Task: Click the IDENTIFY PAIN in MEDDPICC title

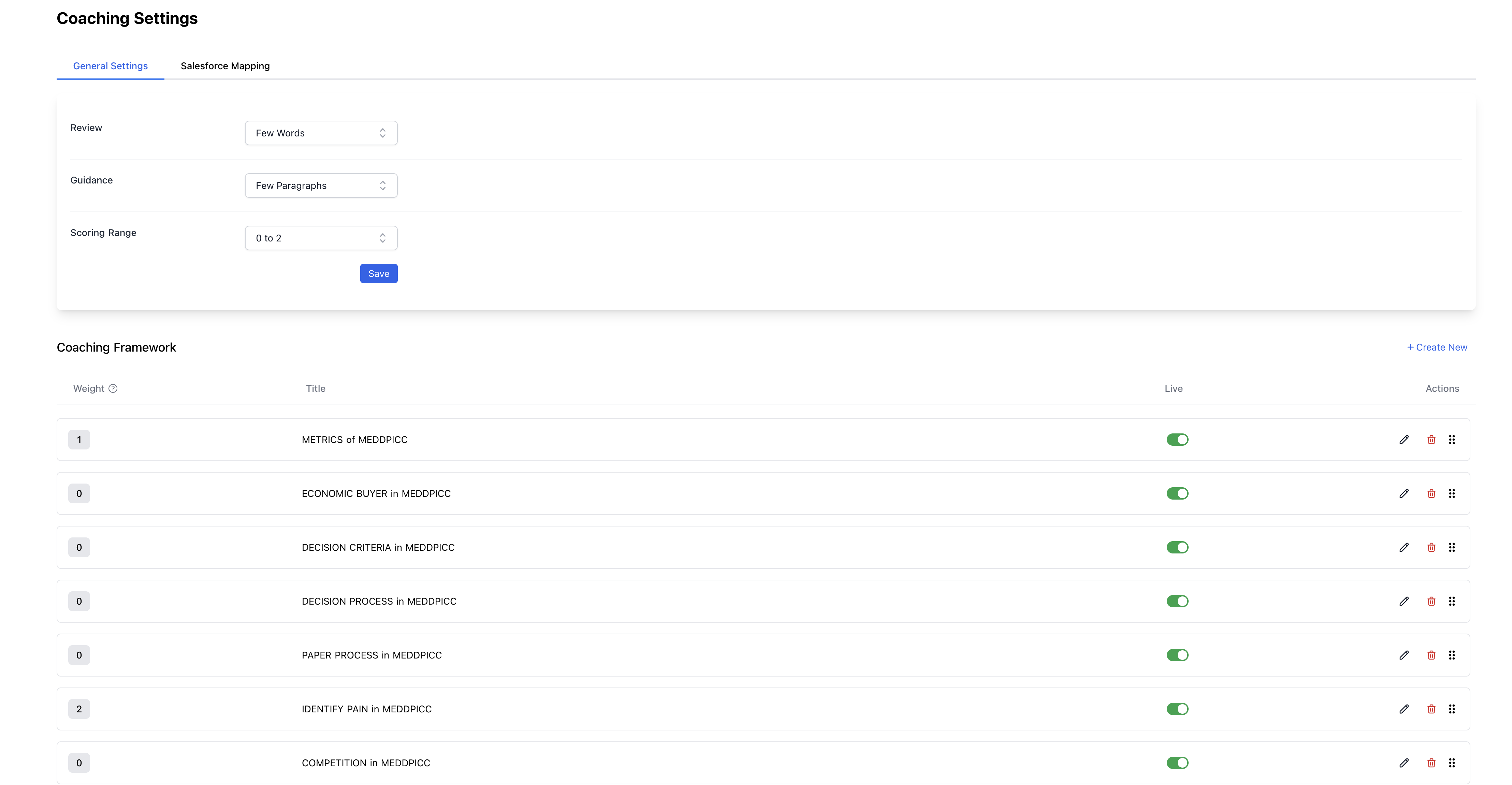Action: pos(367,709)
